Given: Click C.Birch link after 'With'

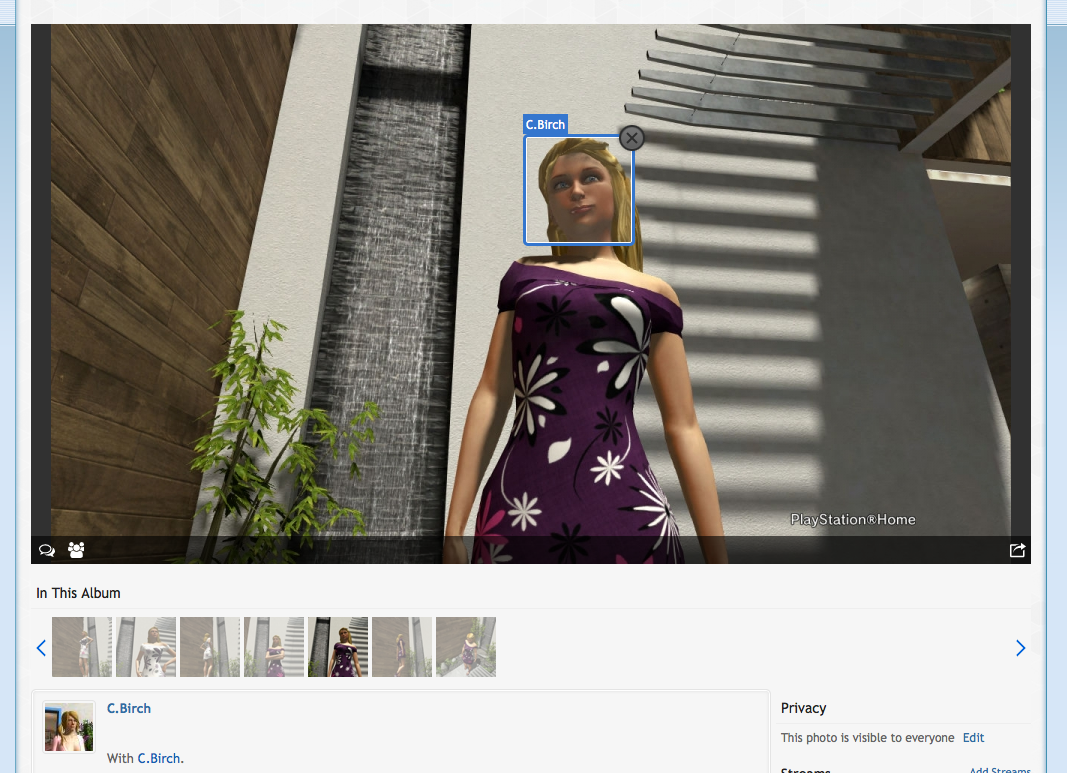Looking at the screenshot, I should [159, 758].
